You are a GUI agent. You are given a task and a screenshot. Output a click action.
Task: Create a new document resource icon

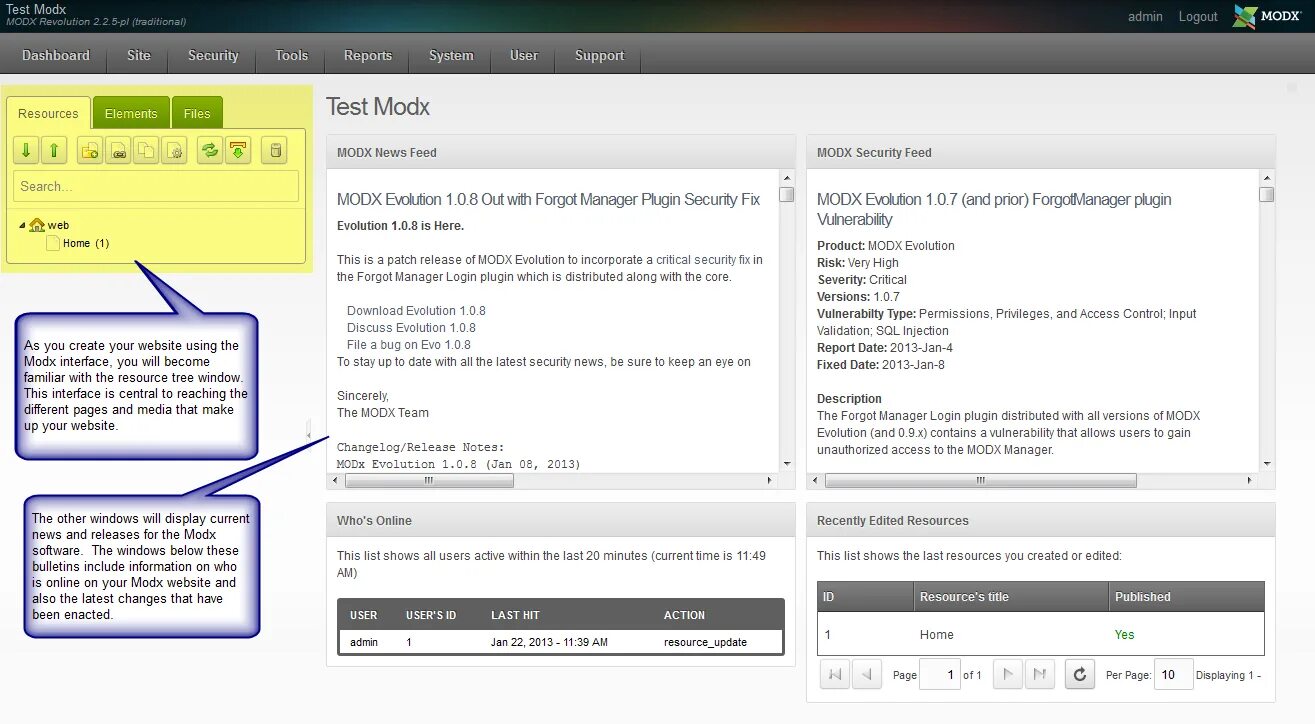90,150
